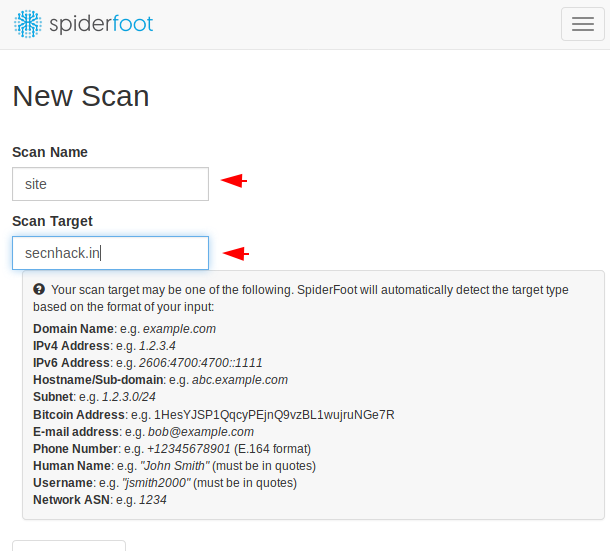
Task: Click the New Scan page heading
Action: [x=81, y=96]
